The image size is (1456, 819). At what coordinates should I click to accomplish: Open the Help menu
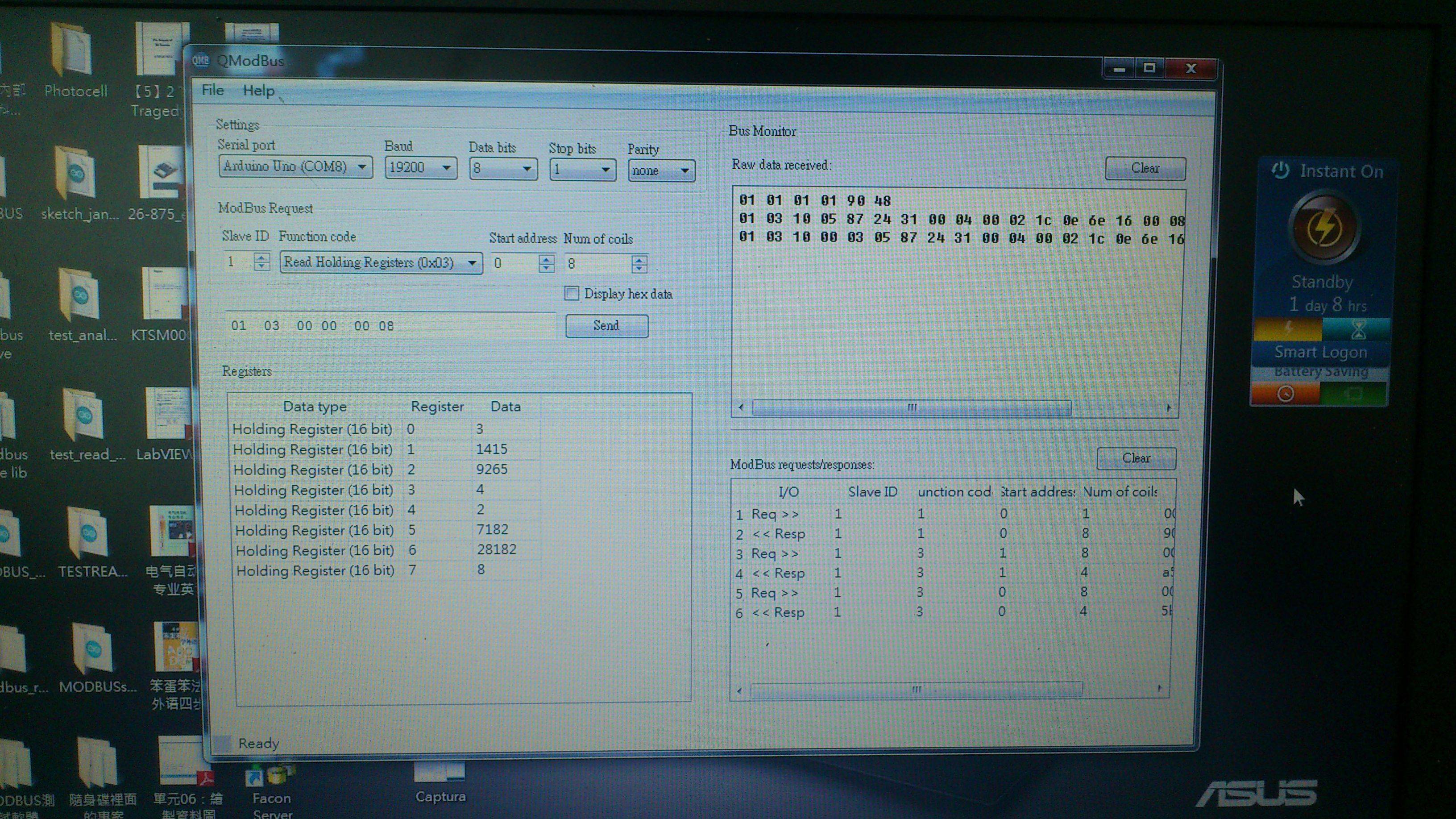click(x=258, y=91)
